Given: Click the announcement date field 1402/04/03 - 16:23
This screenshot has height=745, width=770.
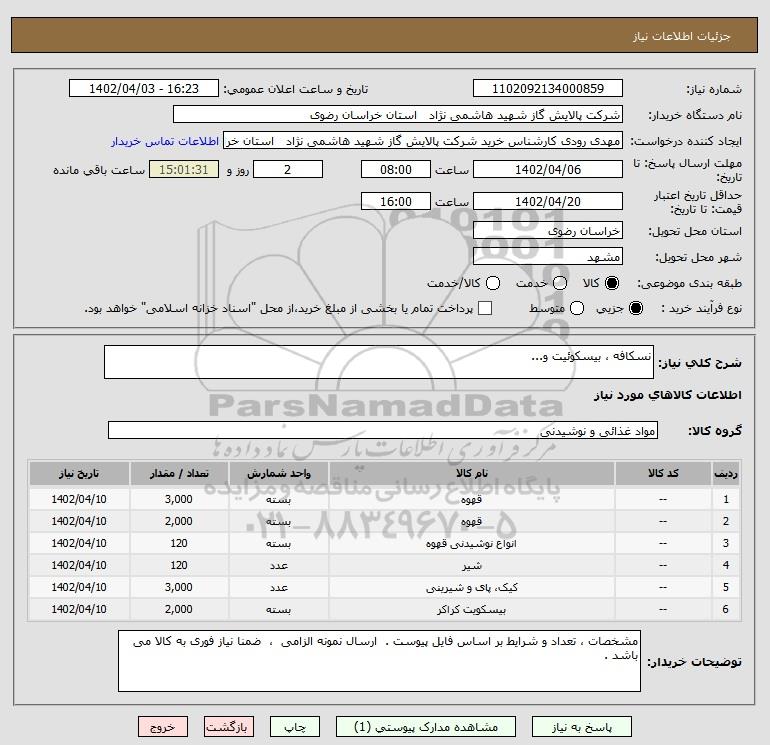Looking at the screenshot, I should point(144,89).
